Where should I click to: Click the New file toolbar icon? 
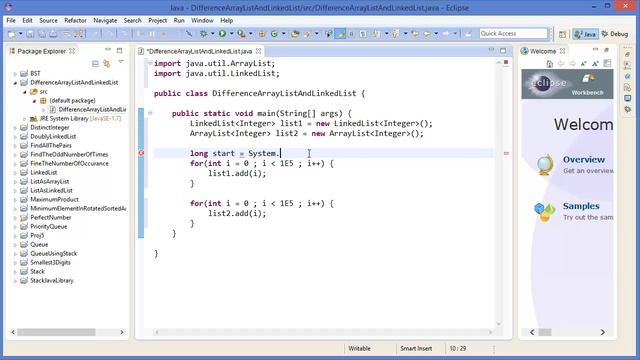[11, 34]
